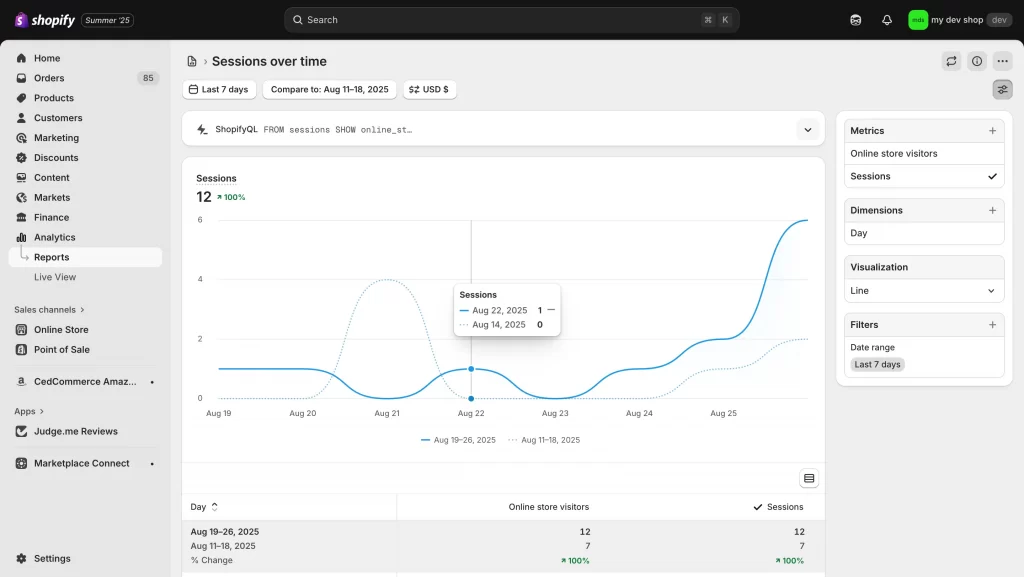The image size is (1024, 577).
Task: Click the Shopify logo
Action: click(44, 20)
